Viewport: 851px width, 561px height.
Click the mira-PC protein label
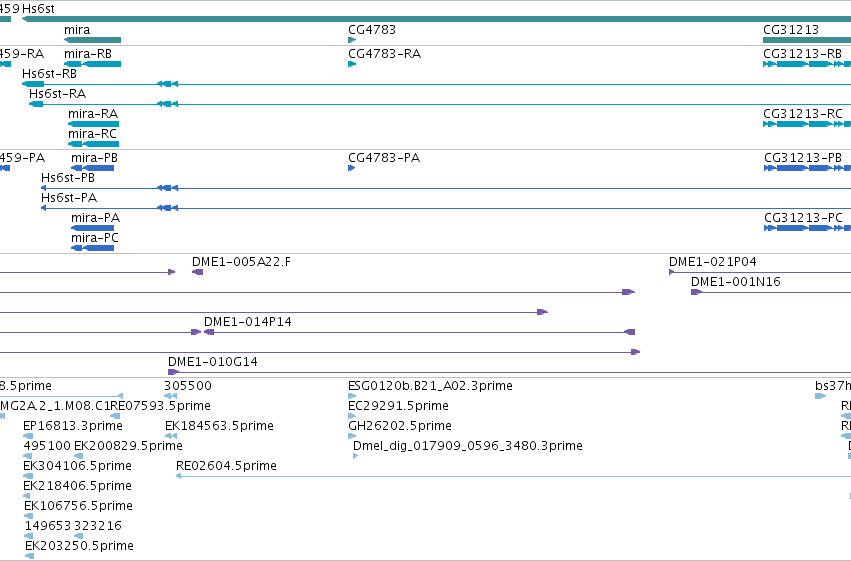(x=95, y=238)
